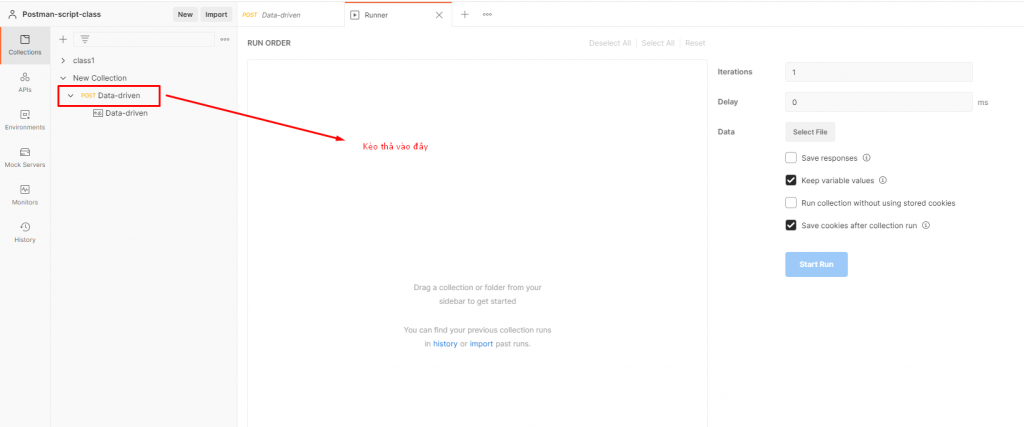Select the POST Data-driven request

(x=108, y=95)
